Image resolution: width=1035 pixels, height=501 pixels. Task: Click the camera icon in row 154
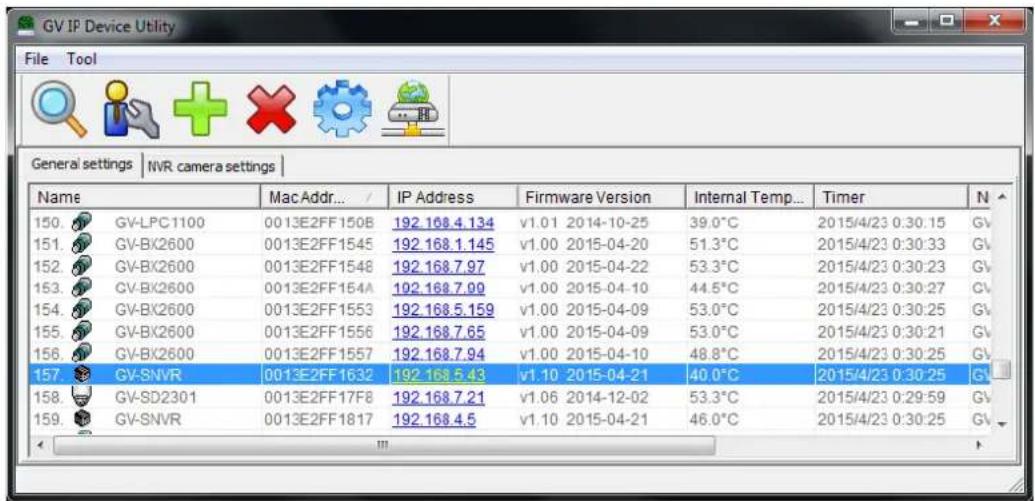[x=82, y=310]
